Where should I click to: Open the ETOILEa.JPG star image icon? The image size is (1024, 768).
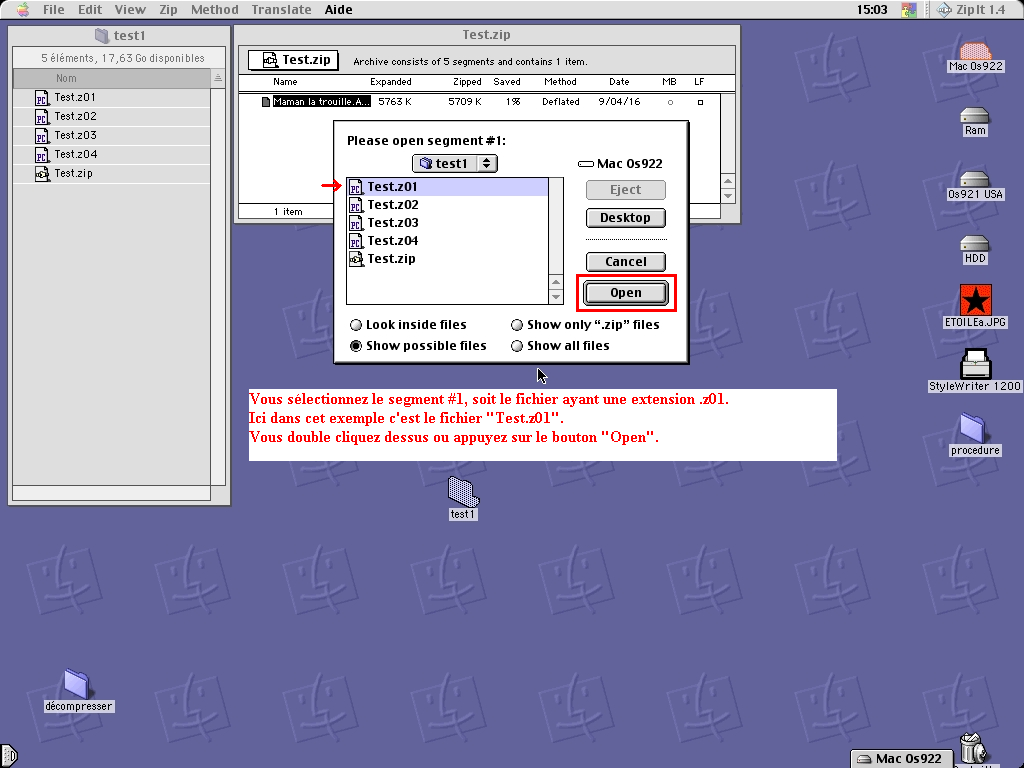[975, 299]
